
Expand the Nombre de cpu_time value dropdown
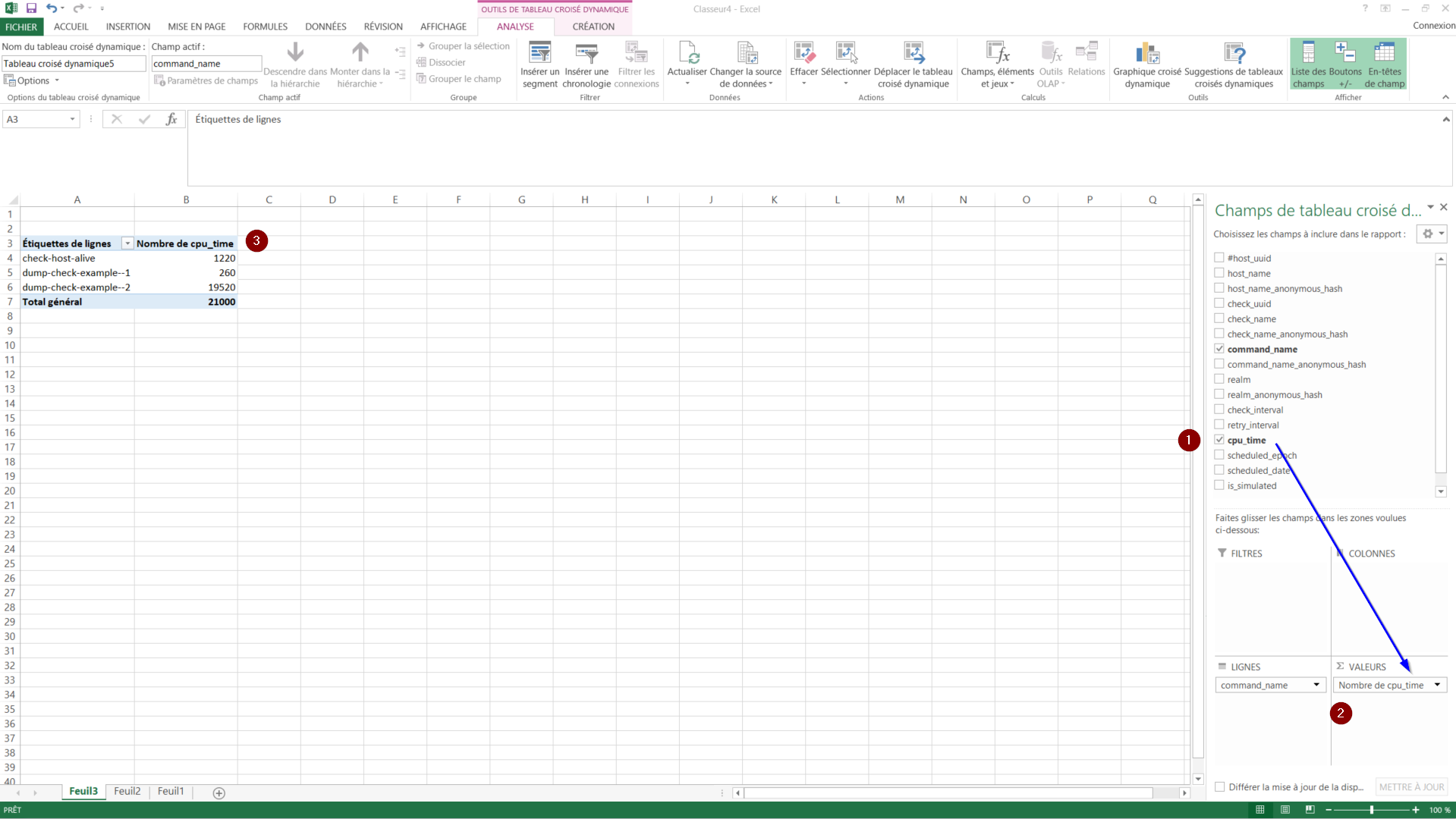point(1436,685)
